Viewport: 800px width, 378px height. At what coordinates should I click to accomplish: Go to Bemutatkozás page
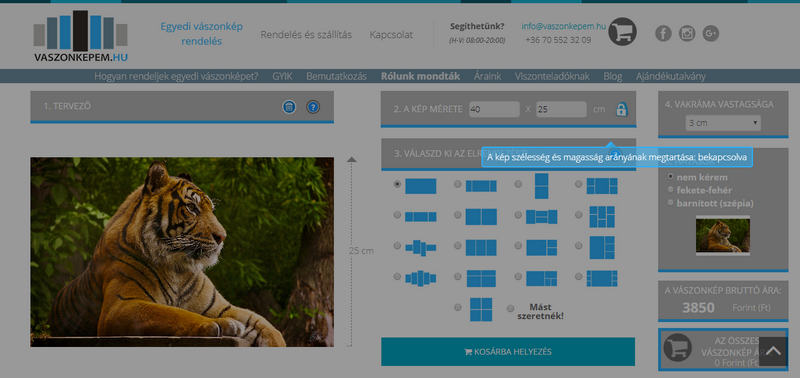tap(336, 77)
